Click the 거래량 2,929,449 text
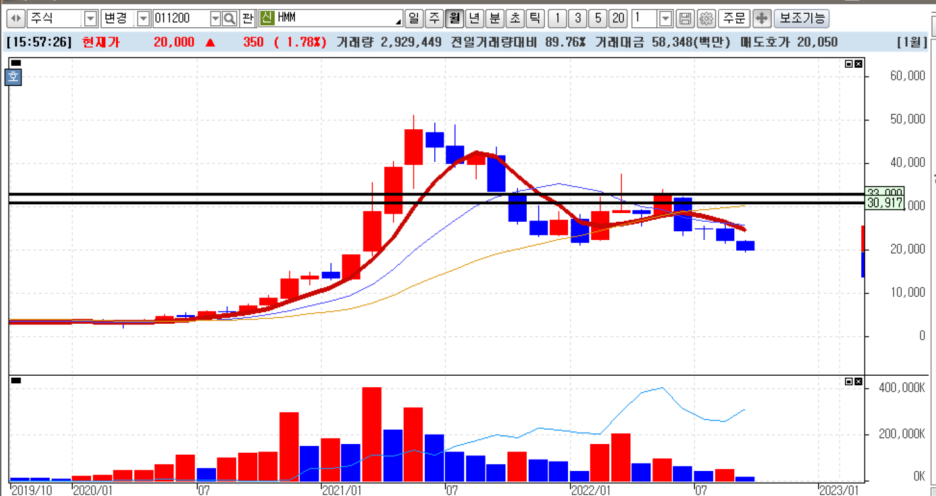This screenshot has width=936, height=496. (x=389, y=42)
